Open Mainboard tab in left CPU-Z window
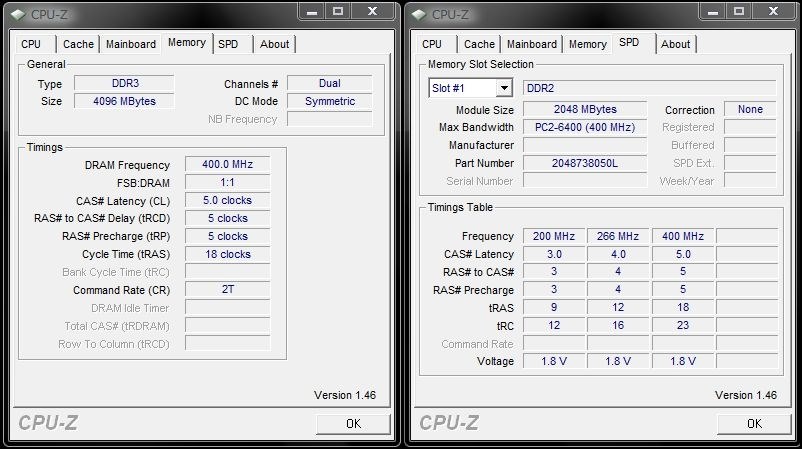This screenshot has height=449, width=802. pos(130,44)
